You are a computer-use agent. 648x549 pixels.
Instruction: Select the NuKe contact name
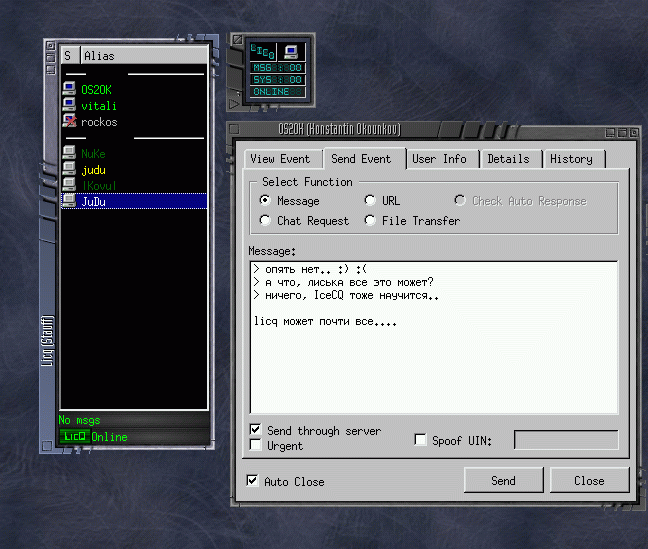coord(93,154)
